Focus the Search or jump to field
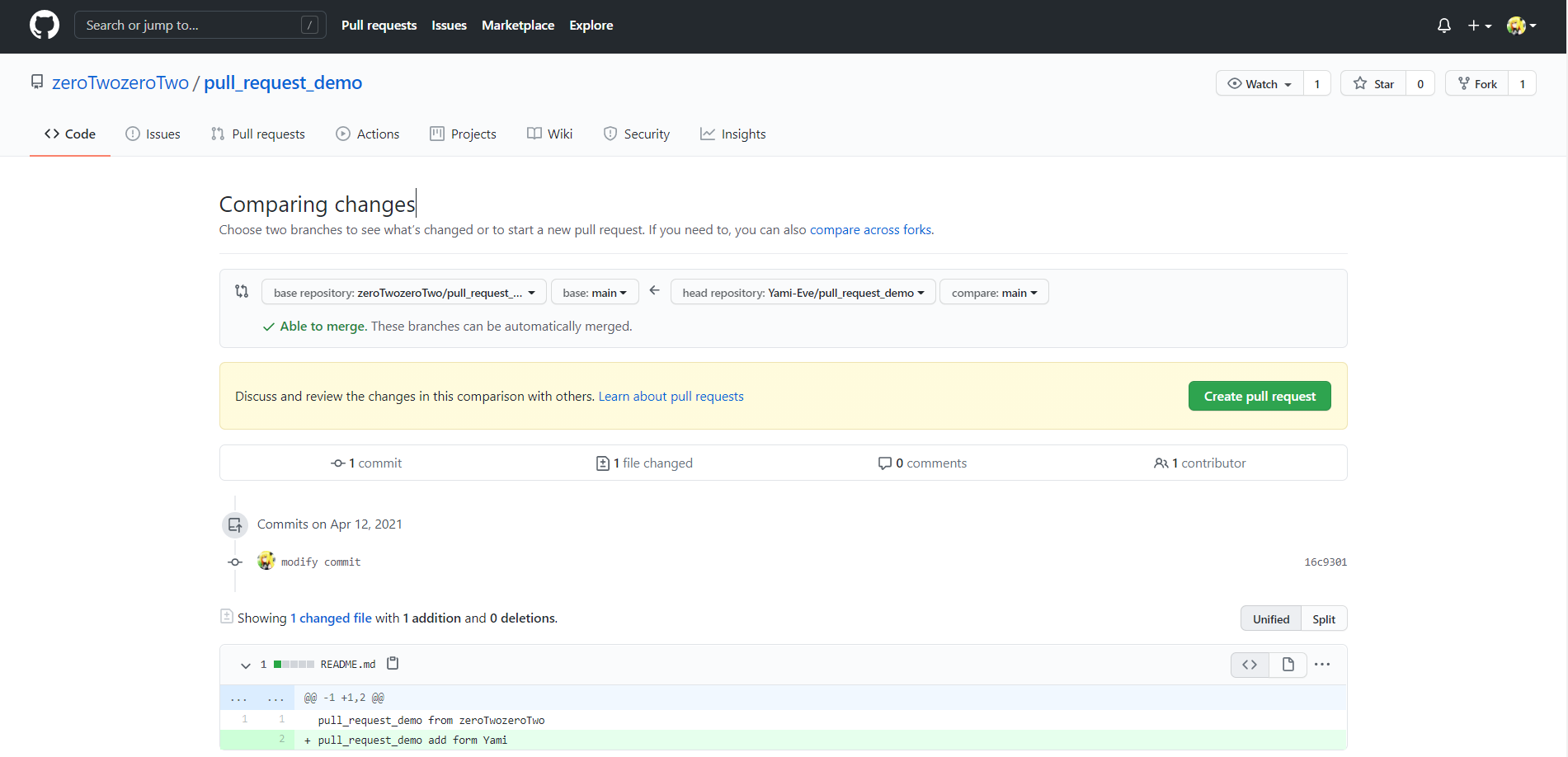This screenshot has width=1568, height=757. (200, 25)
